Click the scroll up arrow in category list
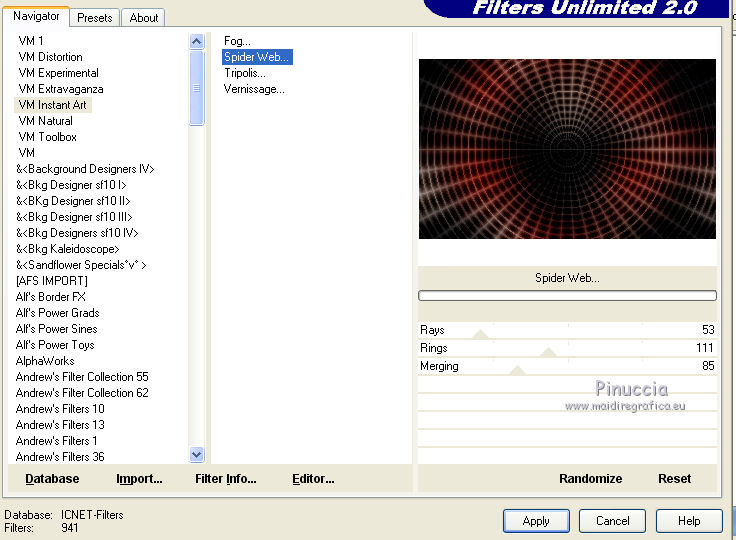The width and height of the screenshot is (736, 540). click(x=197, y=42)
